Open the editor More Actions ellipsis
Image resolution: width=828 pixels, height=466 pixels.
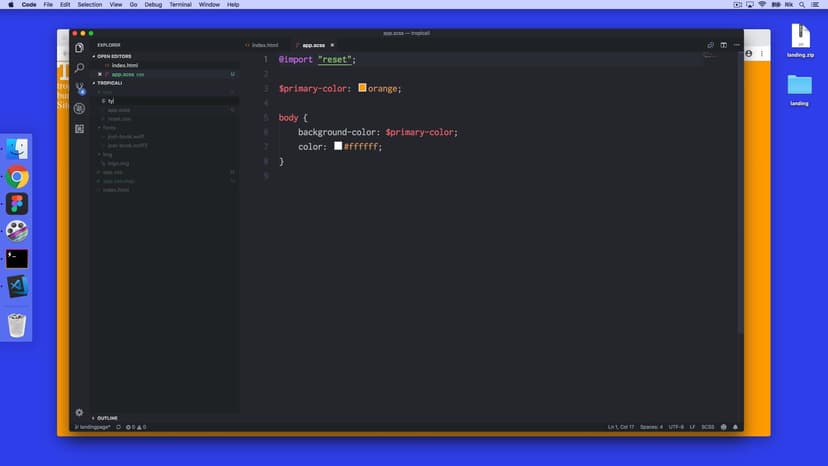(735, 45)
